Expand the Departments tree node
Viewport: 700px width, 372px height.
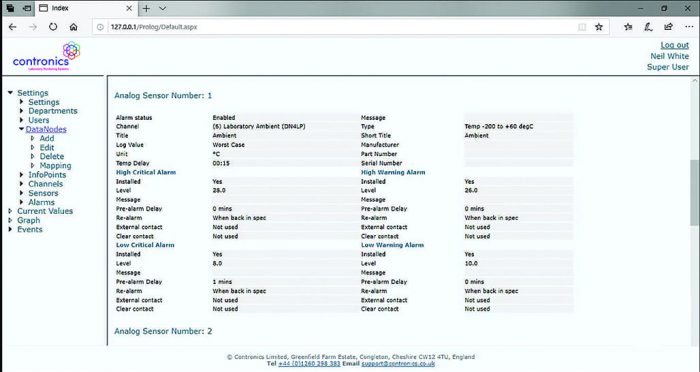(x=21, y=110)
